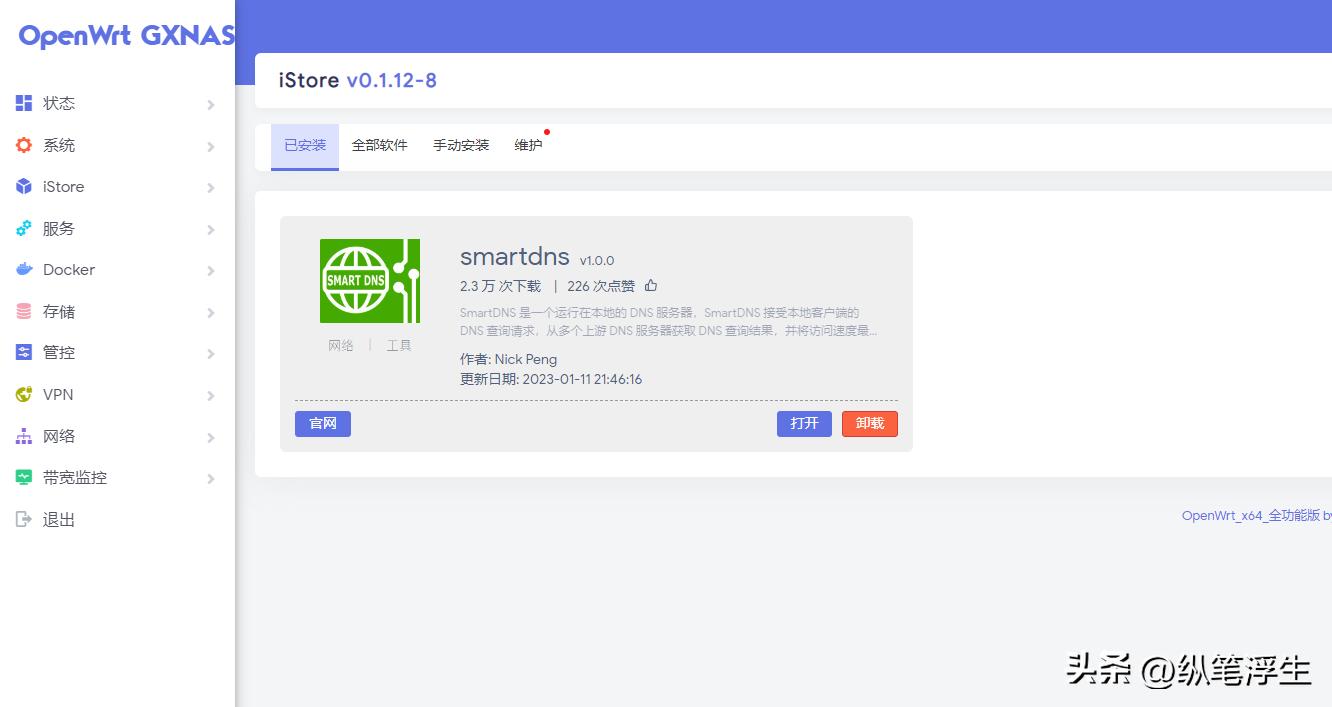This screenshot has height=707, width=1332.
Task: Click the 卸载 uninstall button
Action: 869,423
